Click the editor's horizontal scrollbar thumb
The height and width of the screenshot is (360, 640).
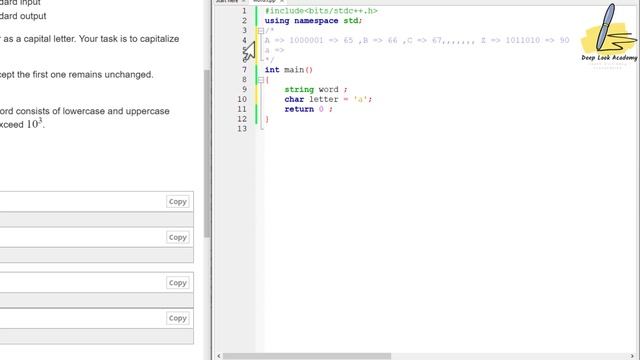pos(307,356)
